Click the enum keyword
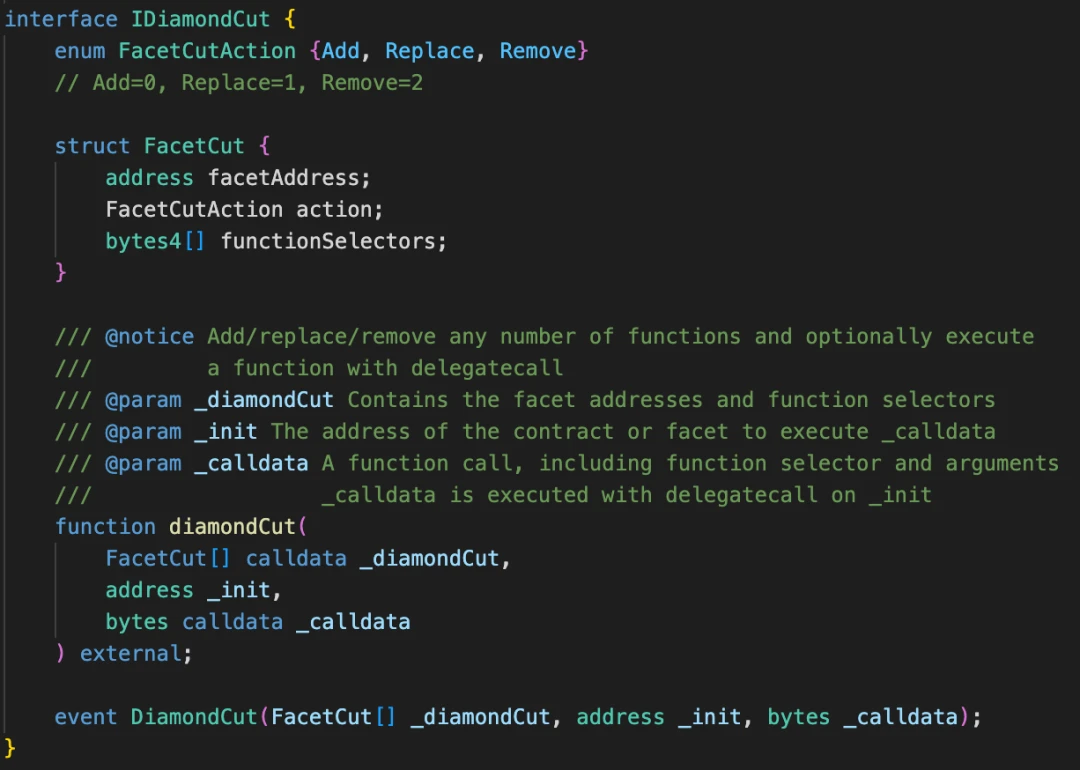The height and width of the screenshot is (770, 1080). point(80,51)
